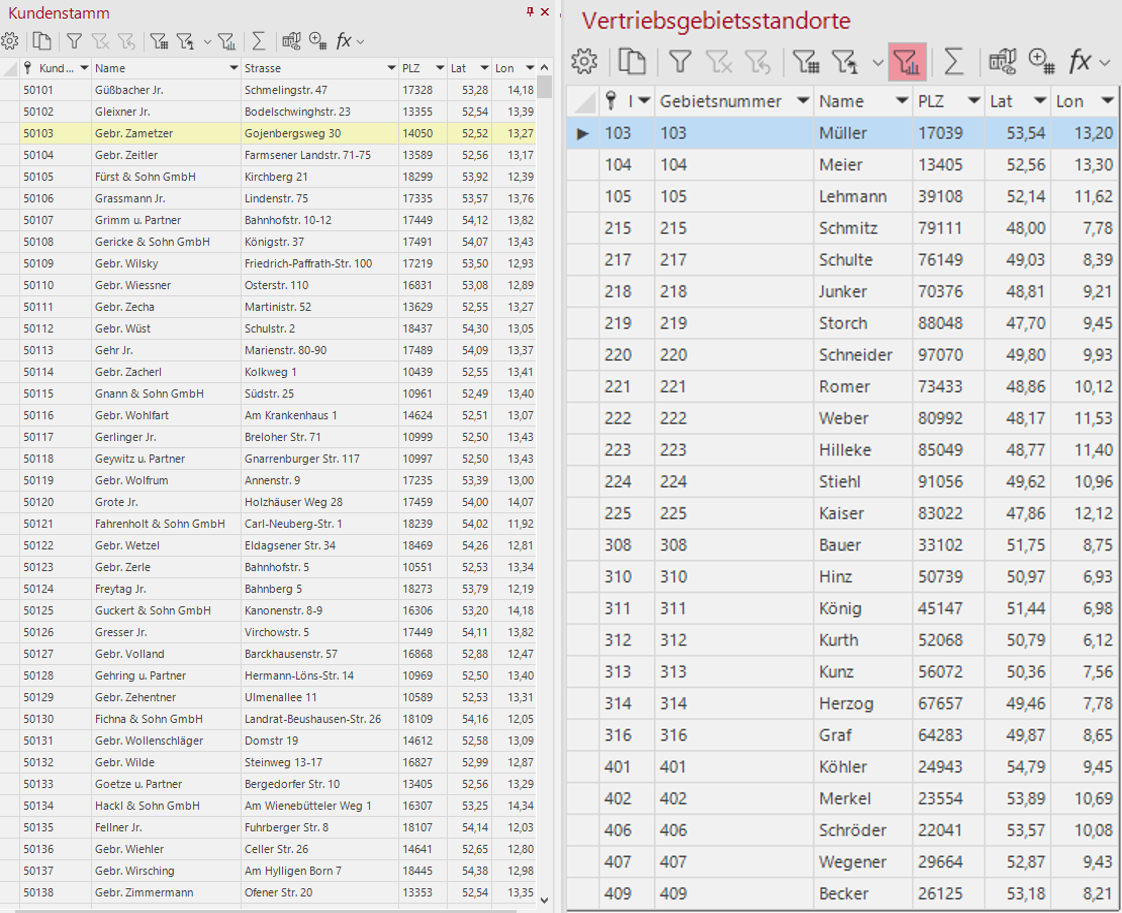This screenshot has height=913, width=1122.
Task: Click the row selector arrow for row 103
Action: [583, 133]
